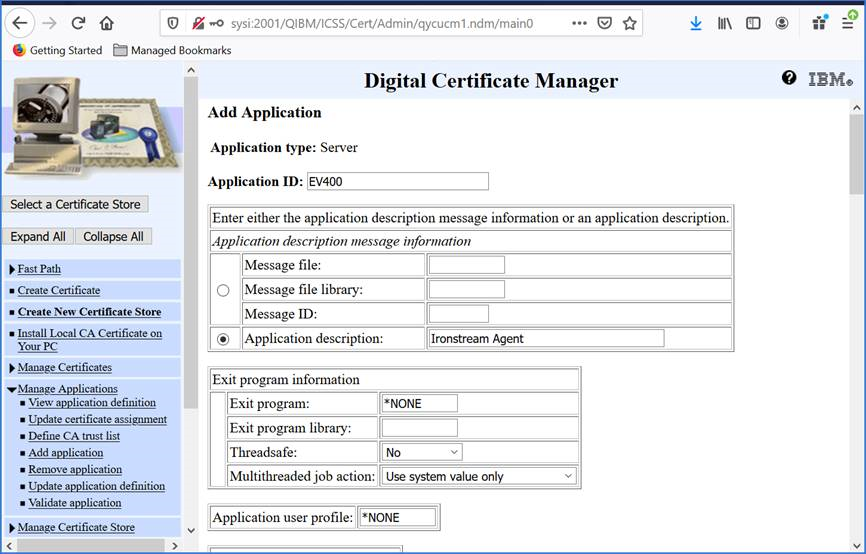This screenshot has height=554, width=866.
Task: Expand the Fast Path tree arrow
Action: [x=12, y=270]
